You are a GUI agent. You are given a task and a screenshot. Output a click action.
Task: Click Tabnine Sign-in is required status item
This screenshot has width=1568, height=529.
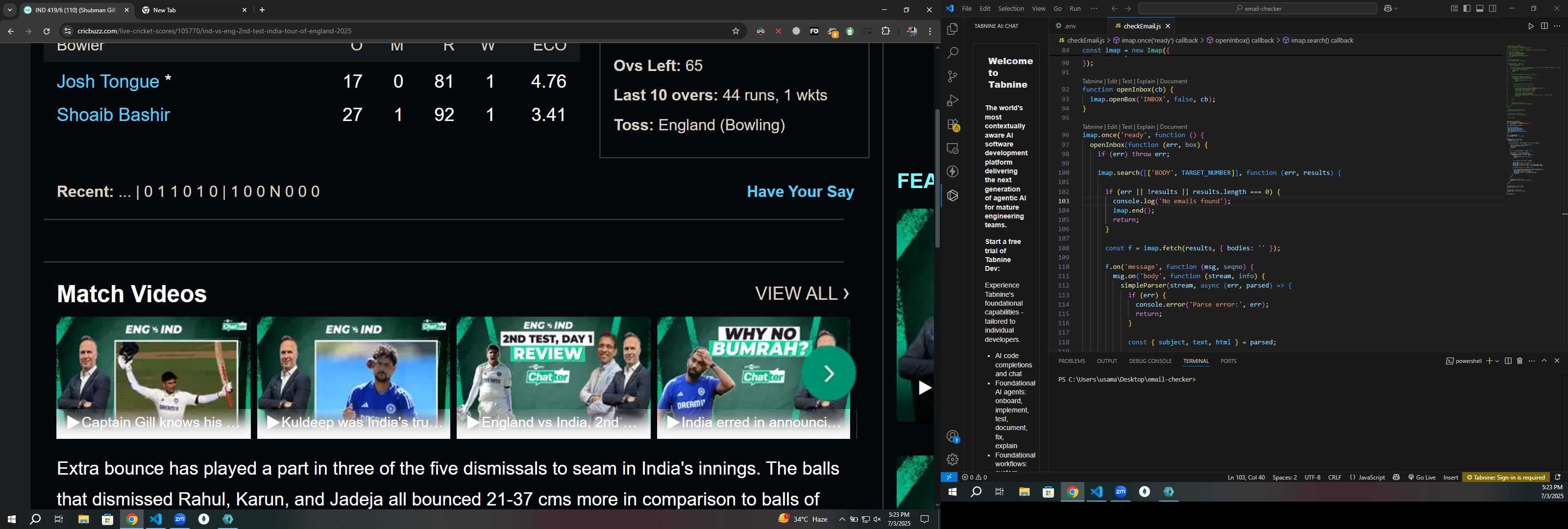(x=1506, y=477)
